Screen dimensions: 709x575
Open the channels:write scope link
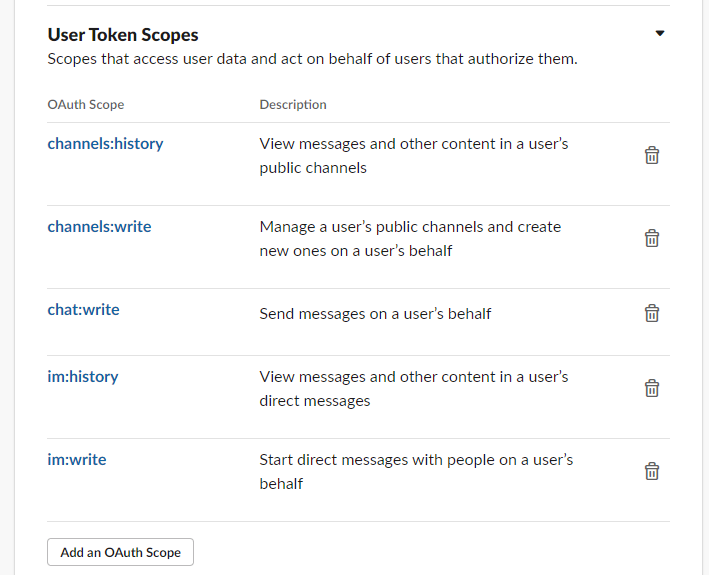point(99,226)
